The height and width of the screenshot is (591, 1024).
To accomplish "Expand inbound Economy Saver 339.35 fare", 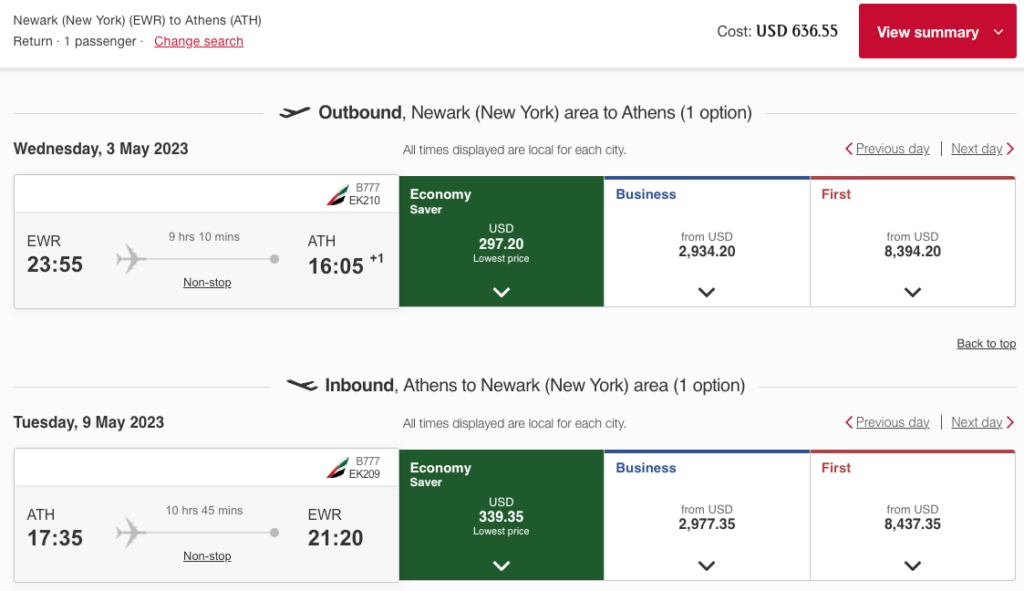I will (501, 565).
